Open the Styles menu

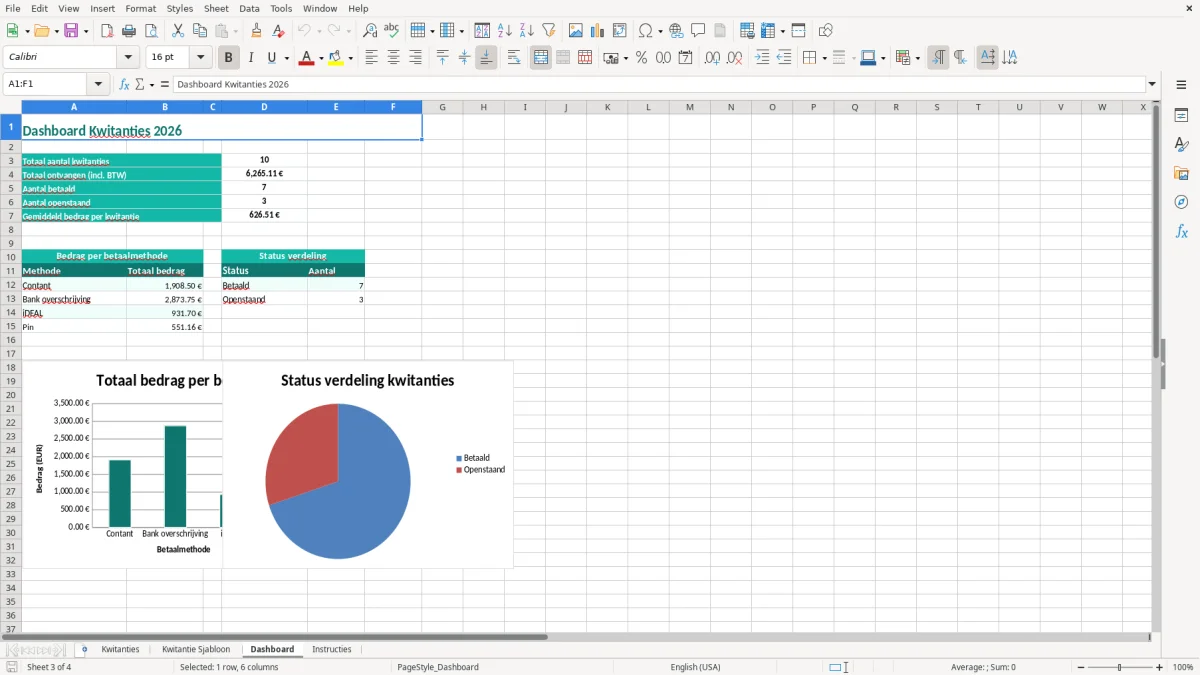coord(180,8)
